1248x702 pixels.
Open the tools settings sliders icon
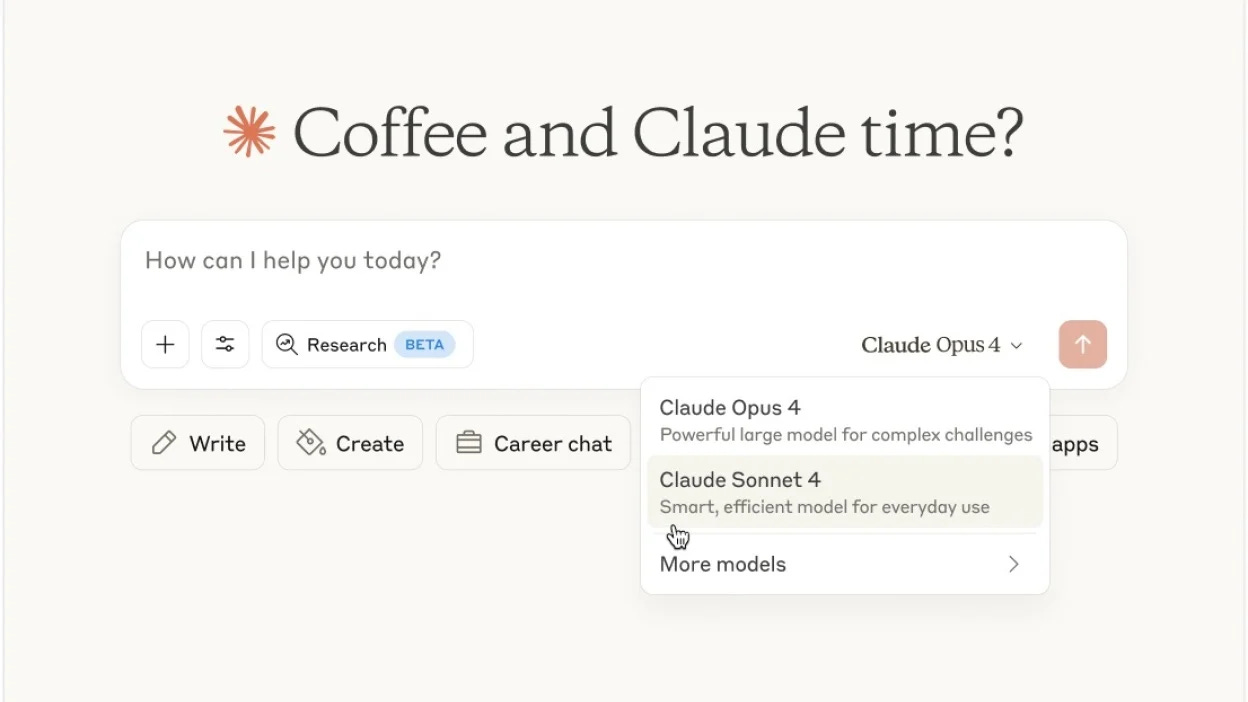pos(225,344)
